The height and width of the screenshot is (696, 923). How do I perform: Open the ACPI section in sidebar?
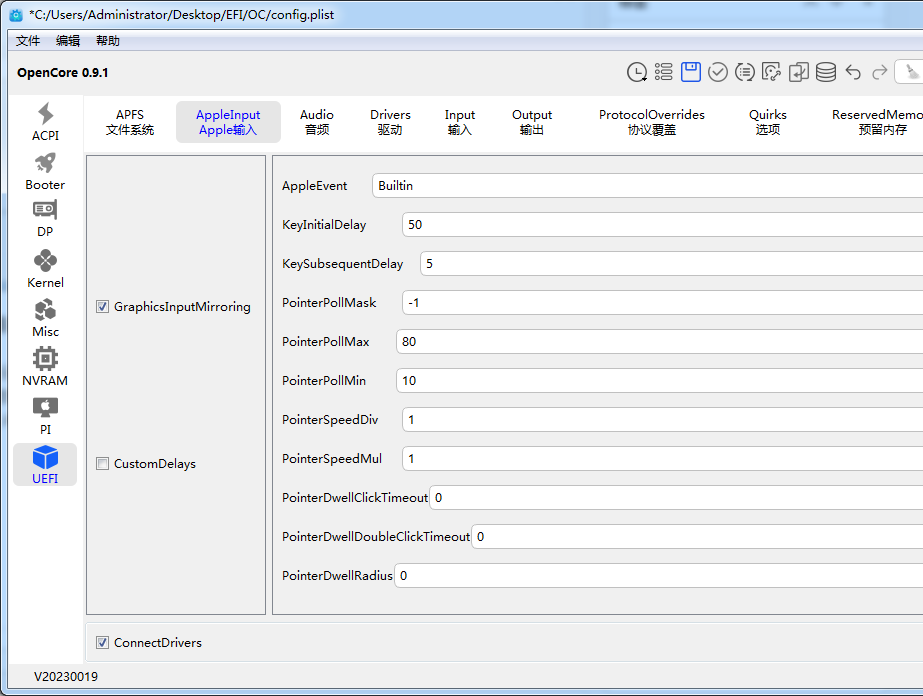tap(45, 122)
